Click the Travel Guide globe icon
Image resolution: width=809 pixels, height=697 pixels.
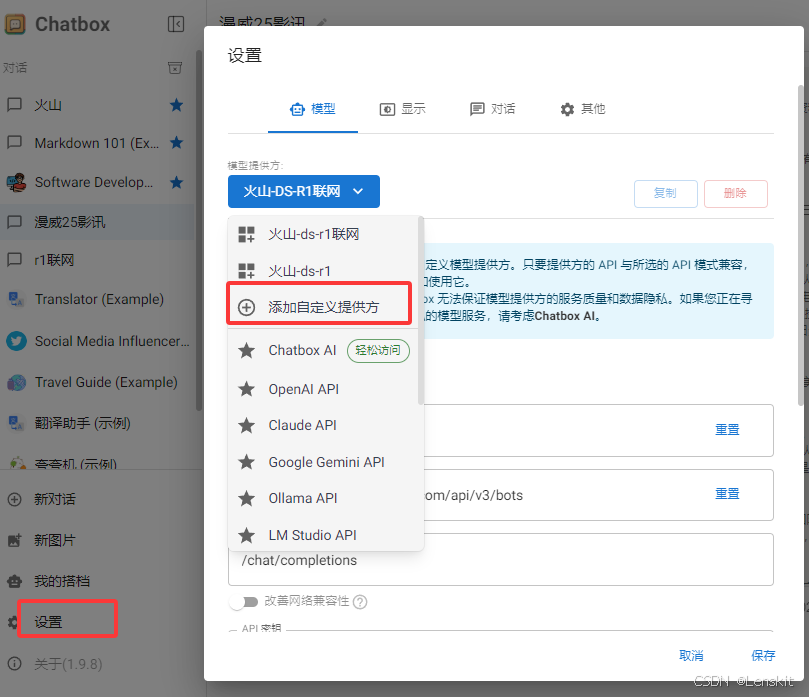16,382
